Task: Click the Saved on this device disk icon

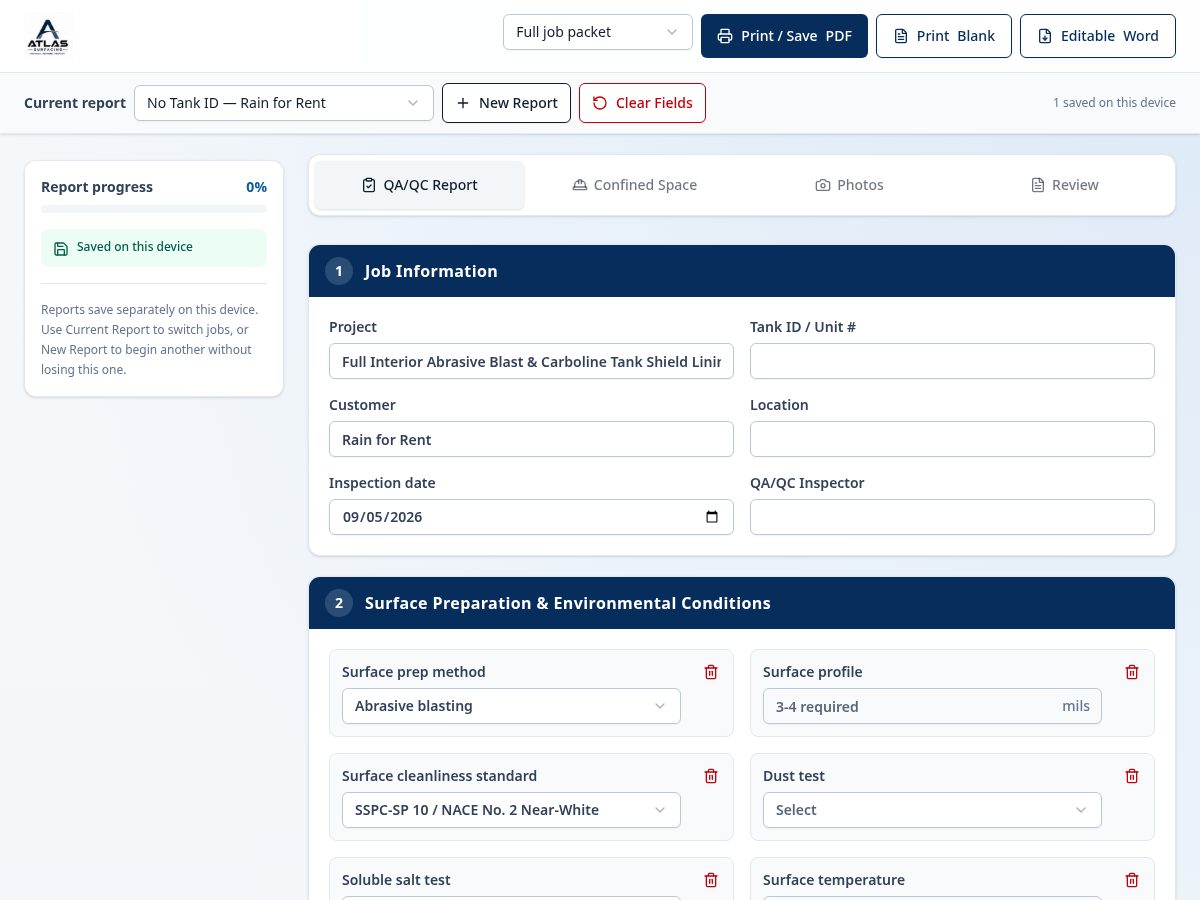Action: [x=61, y=248]
